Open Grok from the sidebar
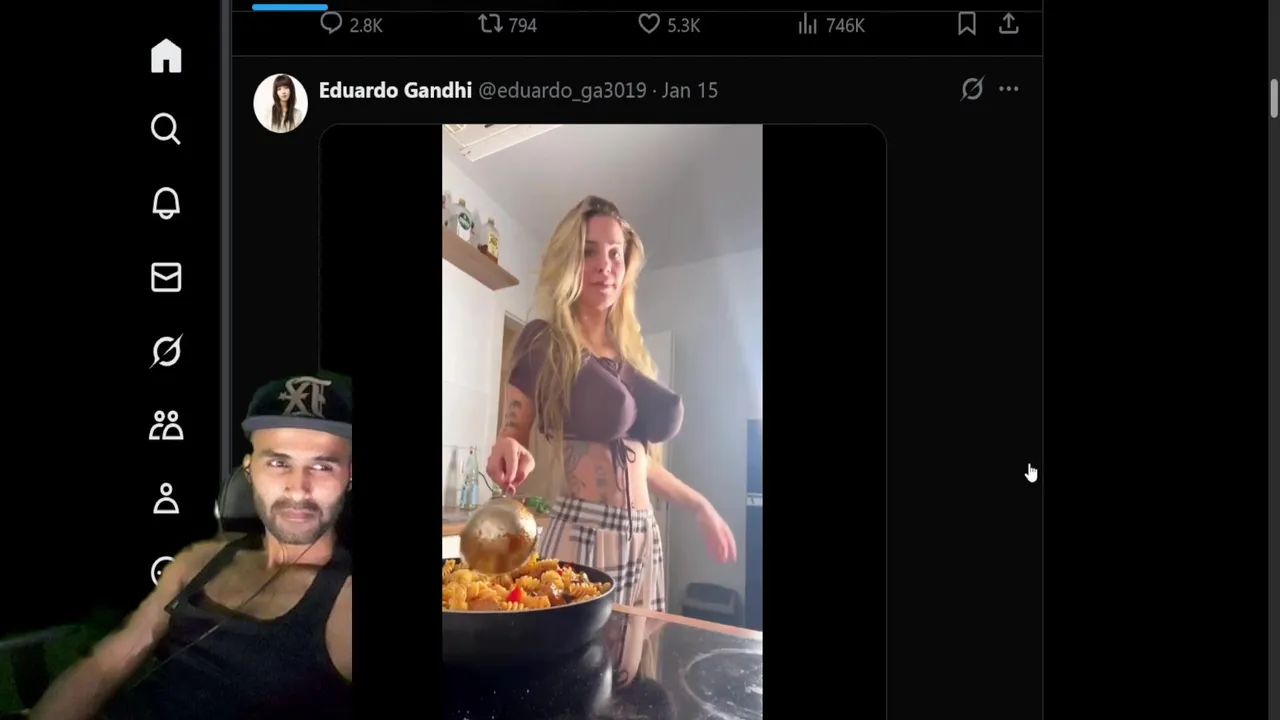The width and height of the screenshot is (1280, 720). point(166,351)
